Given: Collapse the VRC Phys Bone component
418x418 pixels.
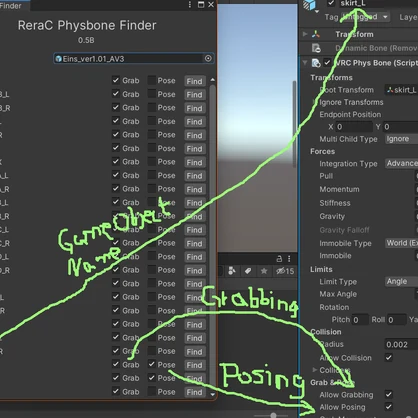Looking at the screenshot, I should click(x=305, y=63).
